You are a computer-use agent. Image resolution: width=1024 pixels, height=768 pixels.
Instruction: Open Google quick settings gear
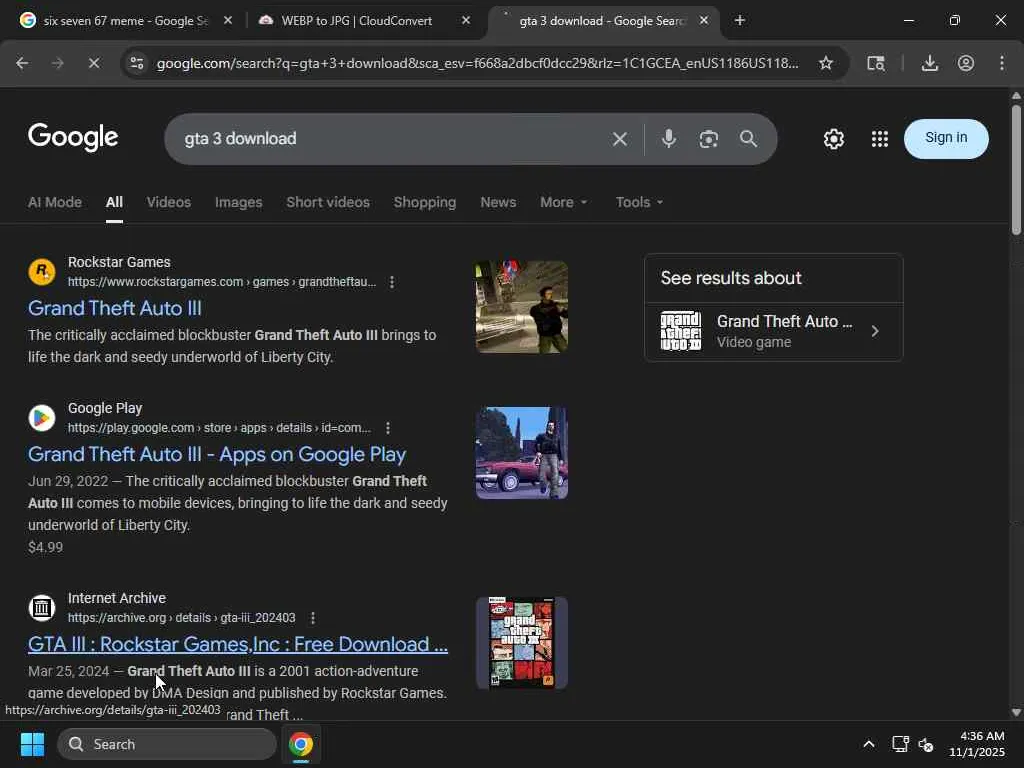[x=833, y=138]
